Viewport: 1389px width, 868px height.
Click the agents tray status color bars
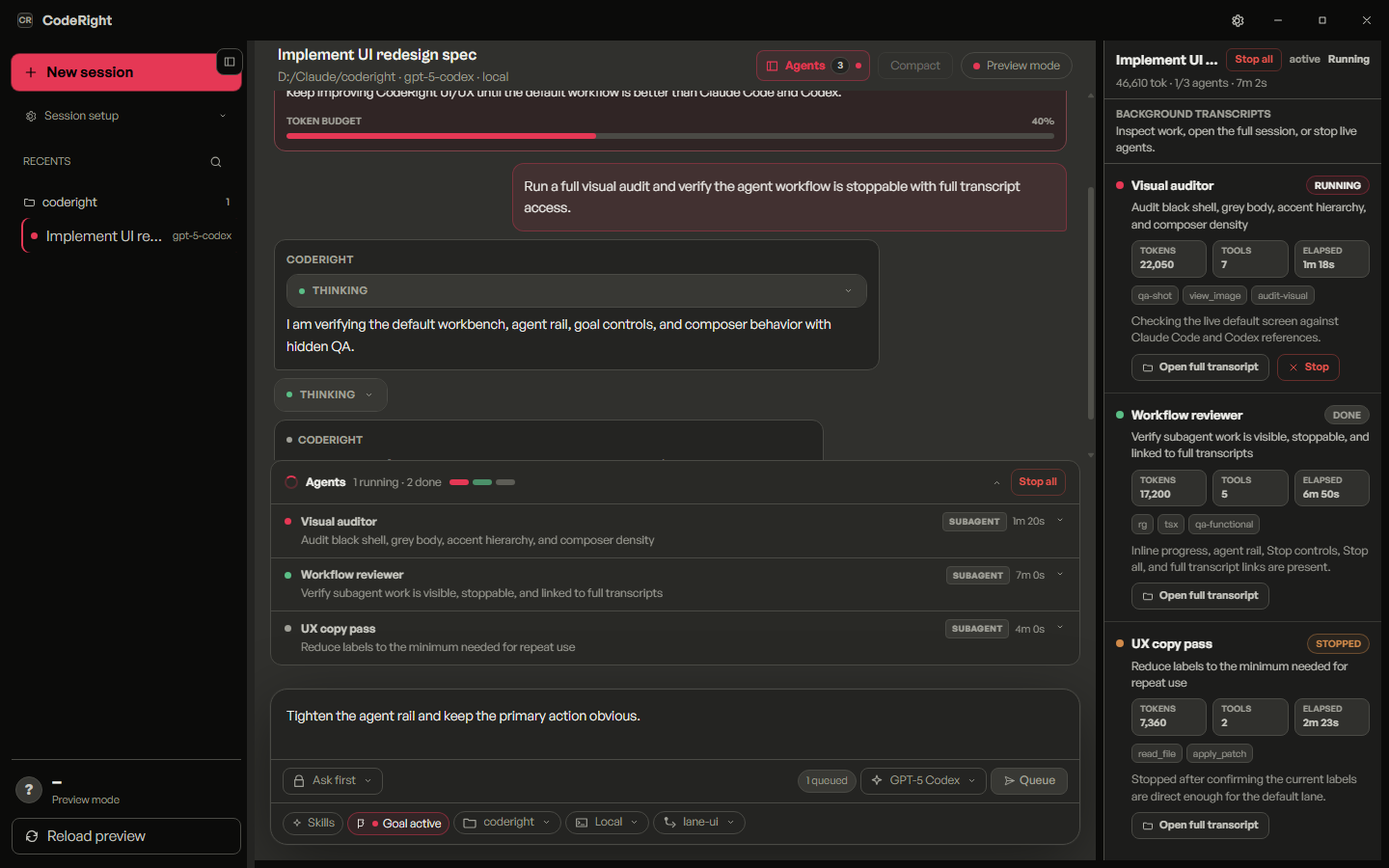click(482, 482)
